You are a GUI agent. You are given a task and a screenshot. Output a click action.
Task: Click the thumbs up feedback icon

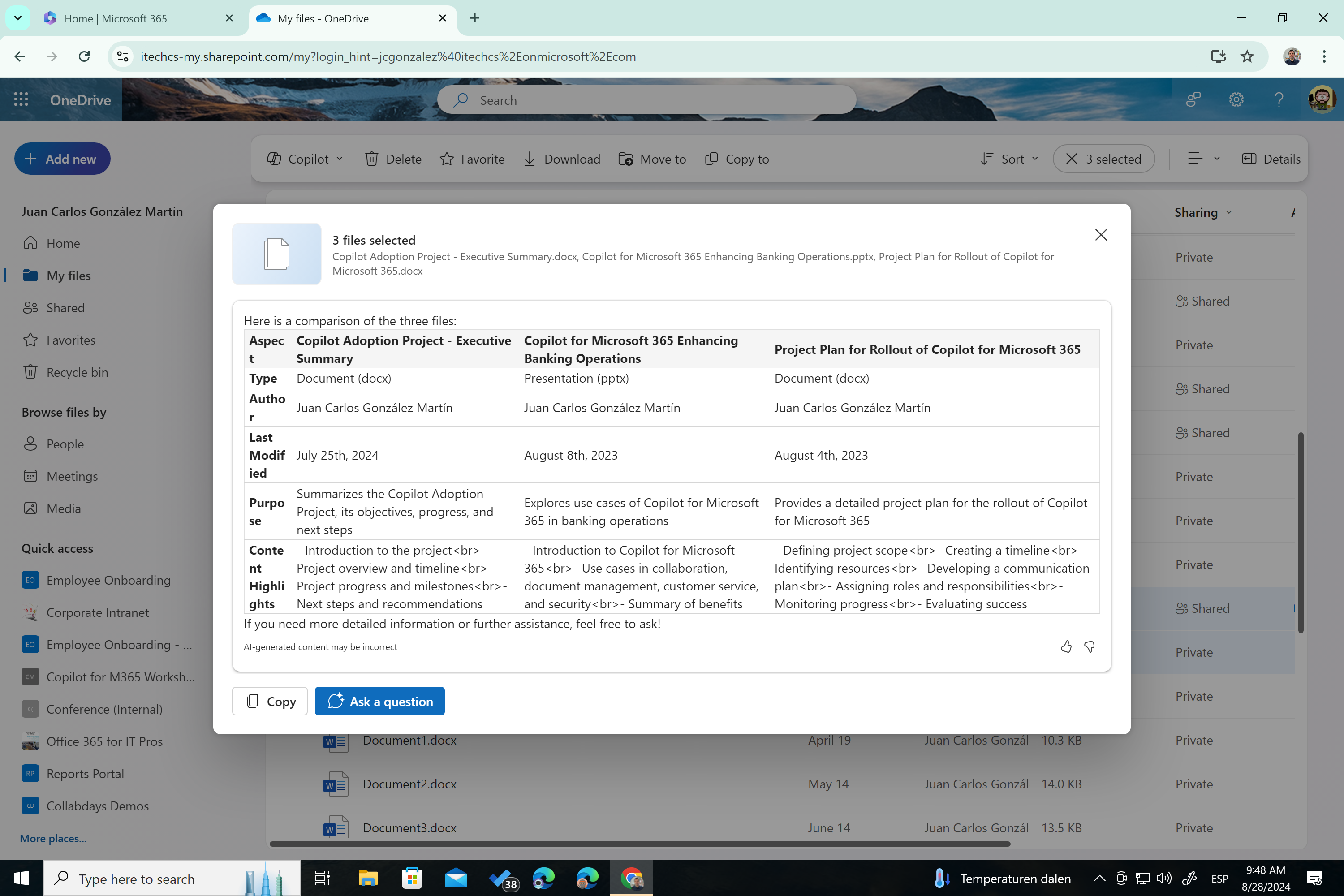[1066, 646]
